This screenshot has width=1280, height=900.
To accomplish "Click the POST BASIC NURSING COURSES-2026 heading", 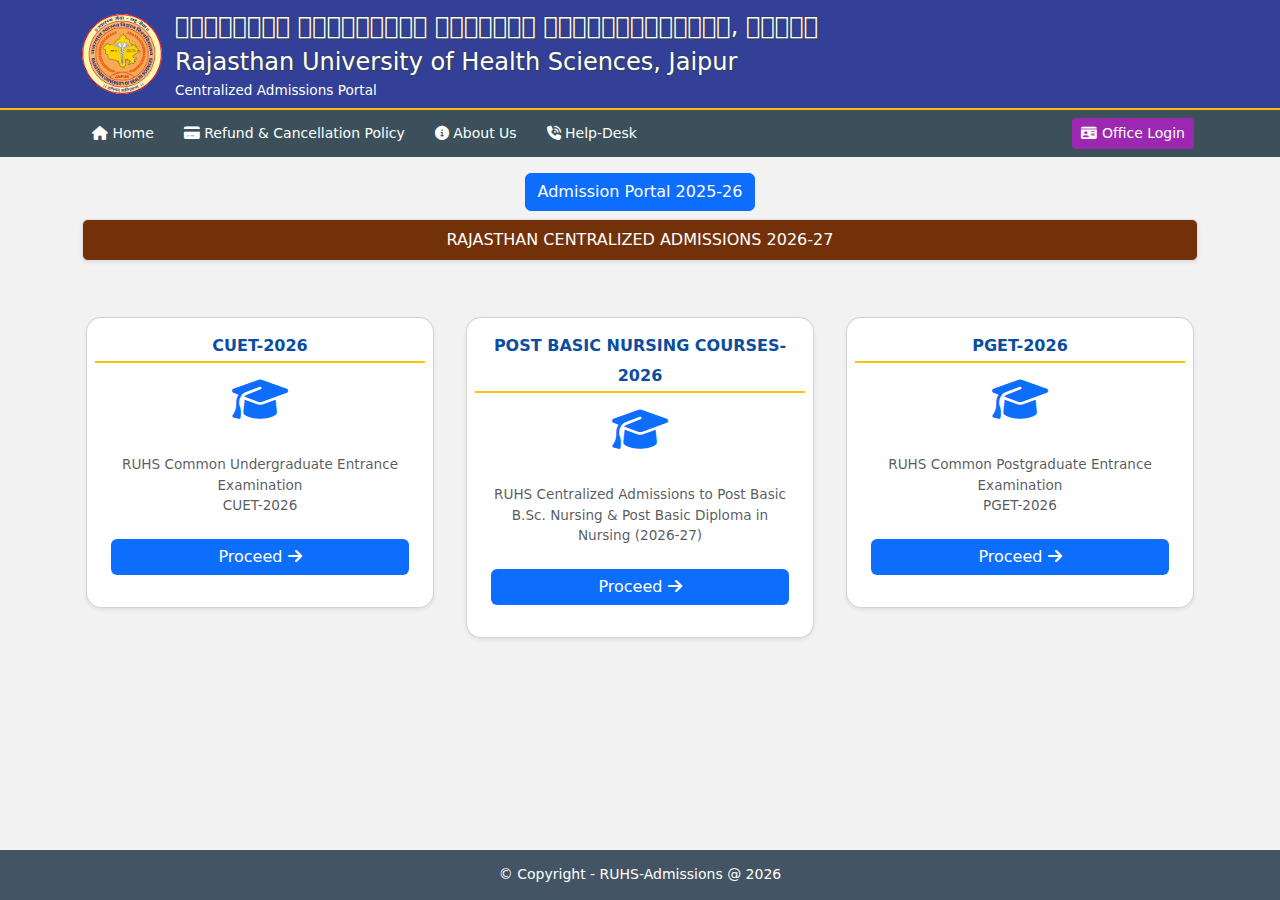I will (640, 360).
